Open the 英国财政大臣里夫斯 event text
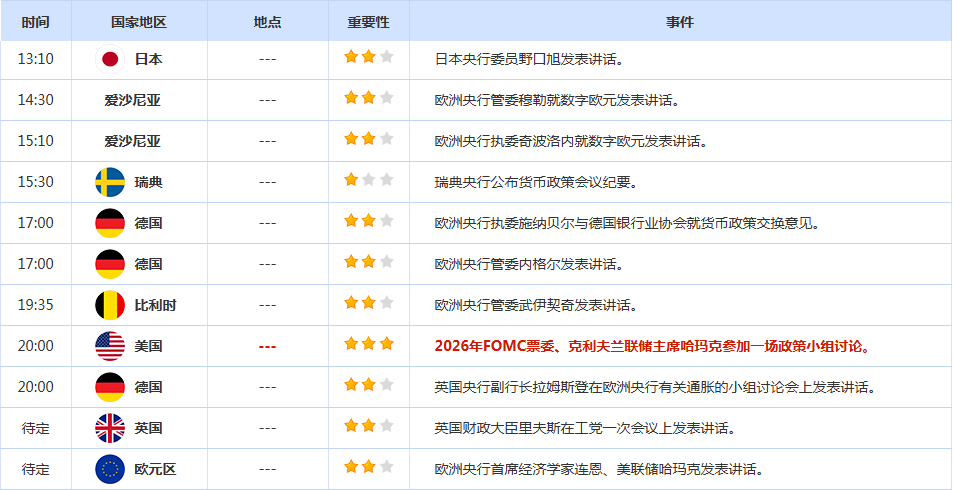This screenshot has width=953, height=490. [x=585, y=428]
